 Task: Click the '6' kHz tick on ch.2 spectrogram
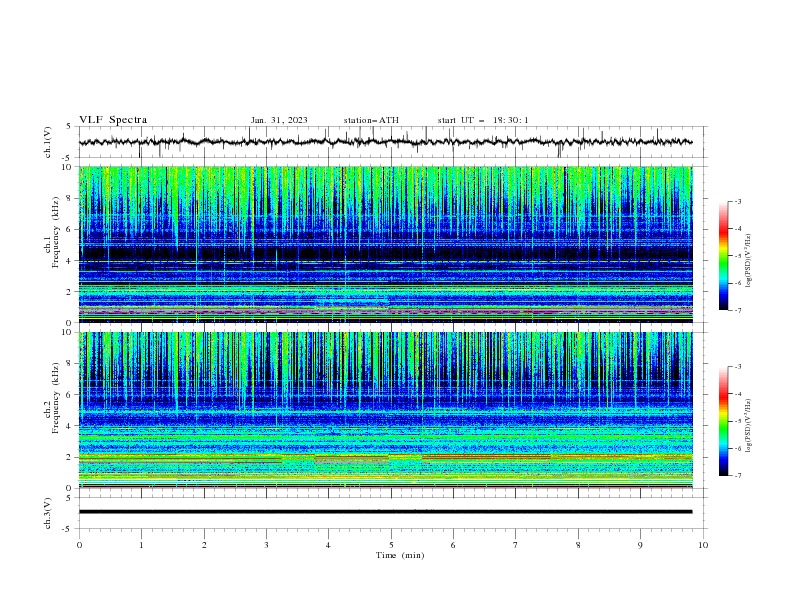(x=70, y=395)
